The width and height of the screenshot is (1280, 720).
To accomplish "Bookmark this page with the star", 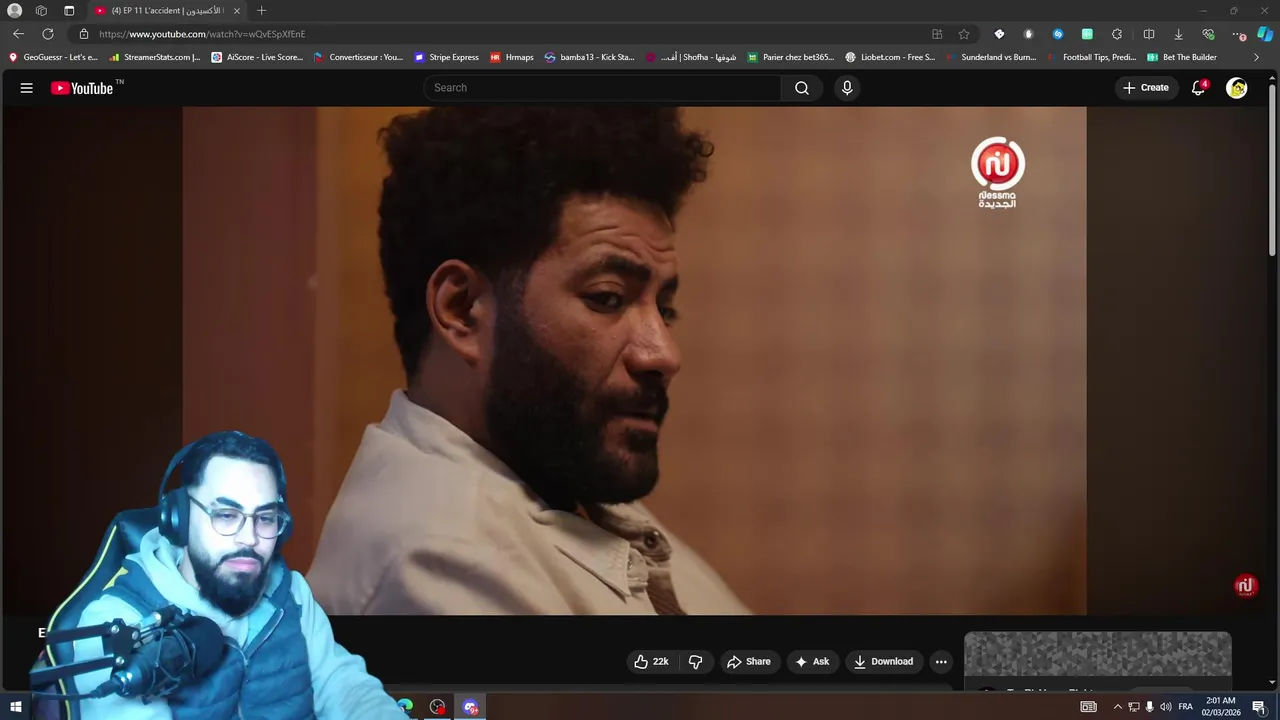I will pos(964,33).
